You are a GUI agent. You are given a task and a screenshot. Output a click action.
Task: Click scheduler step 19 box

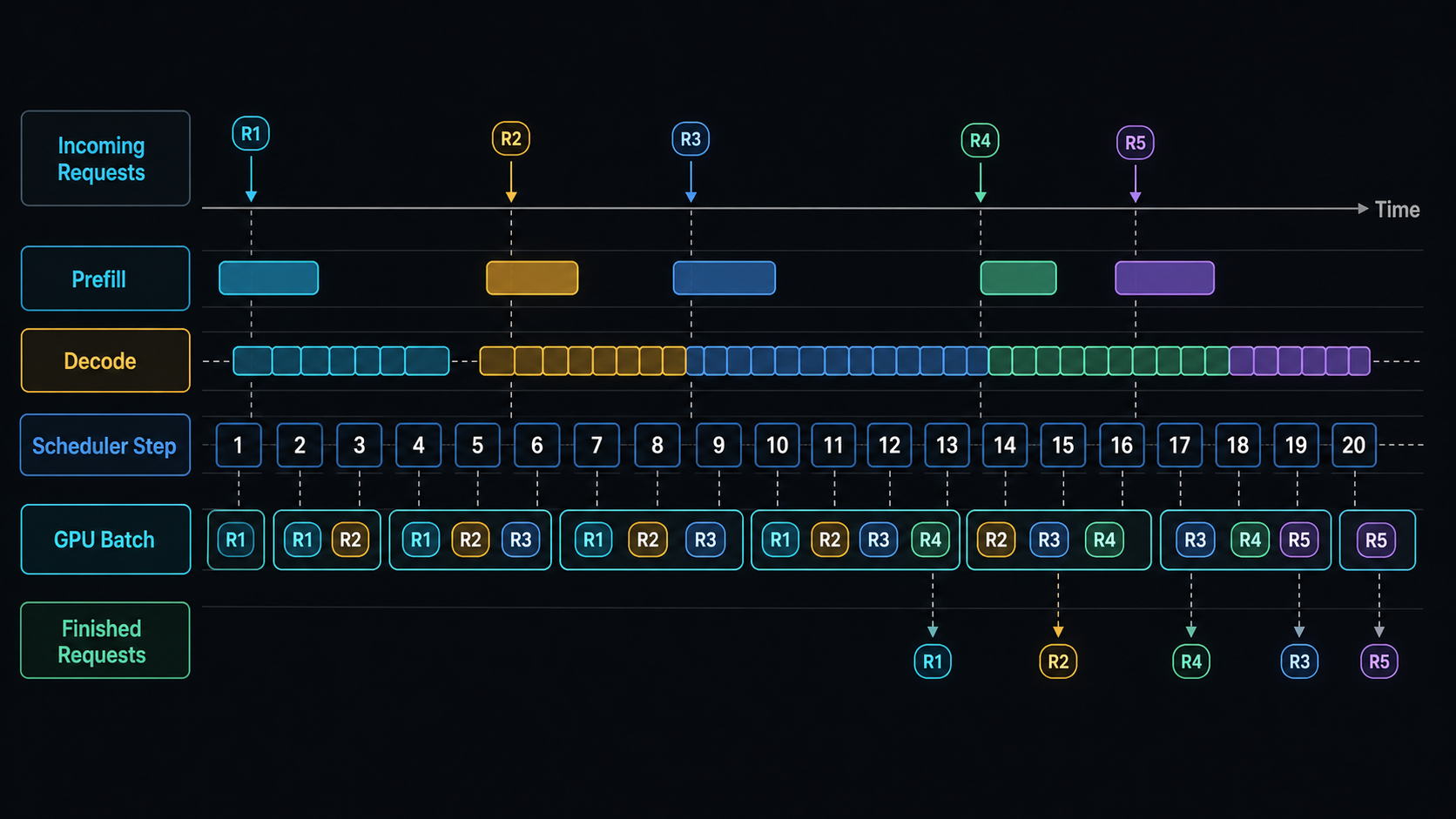tap(1297, 445)
